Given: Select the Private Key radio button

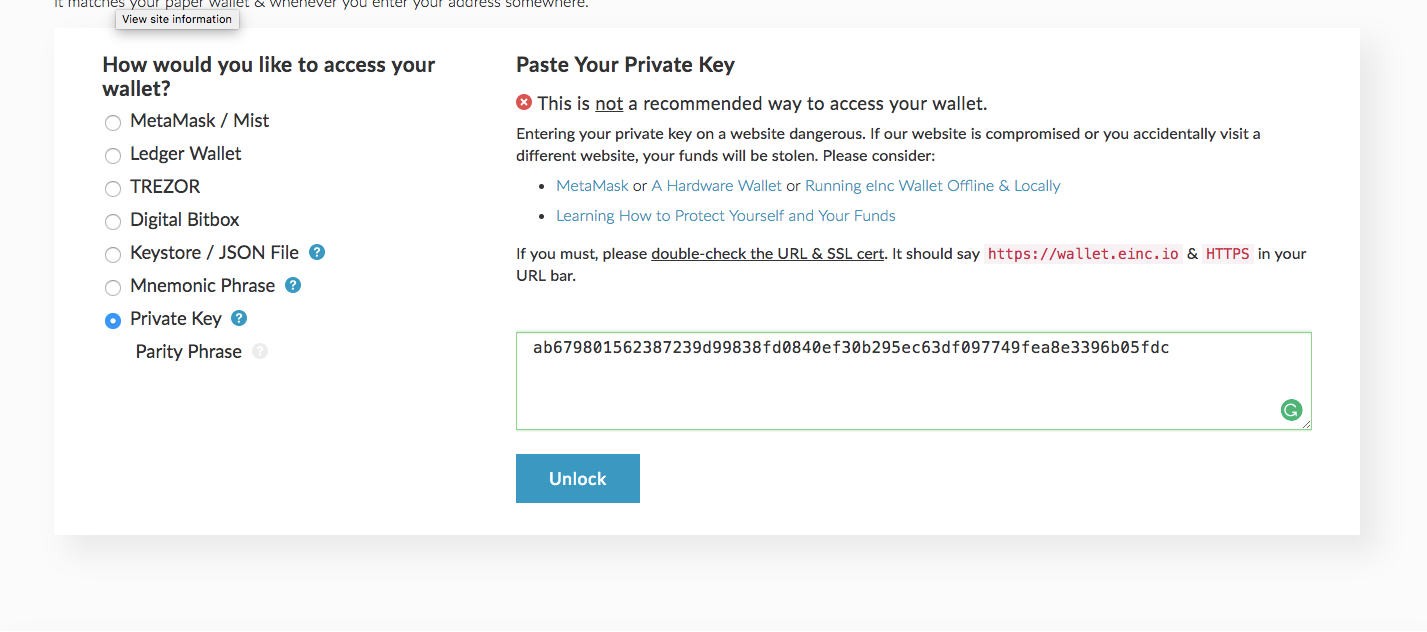Looking at the screenshot, I should [113, 320].
